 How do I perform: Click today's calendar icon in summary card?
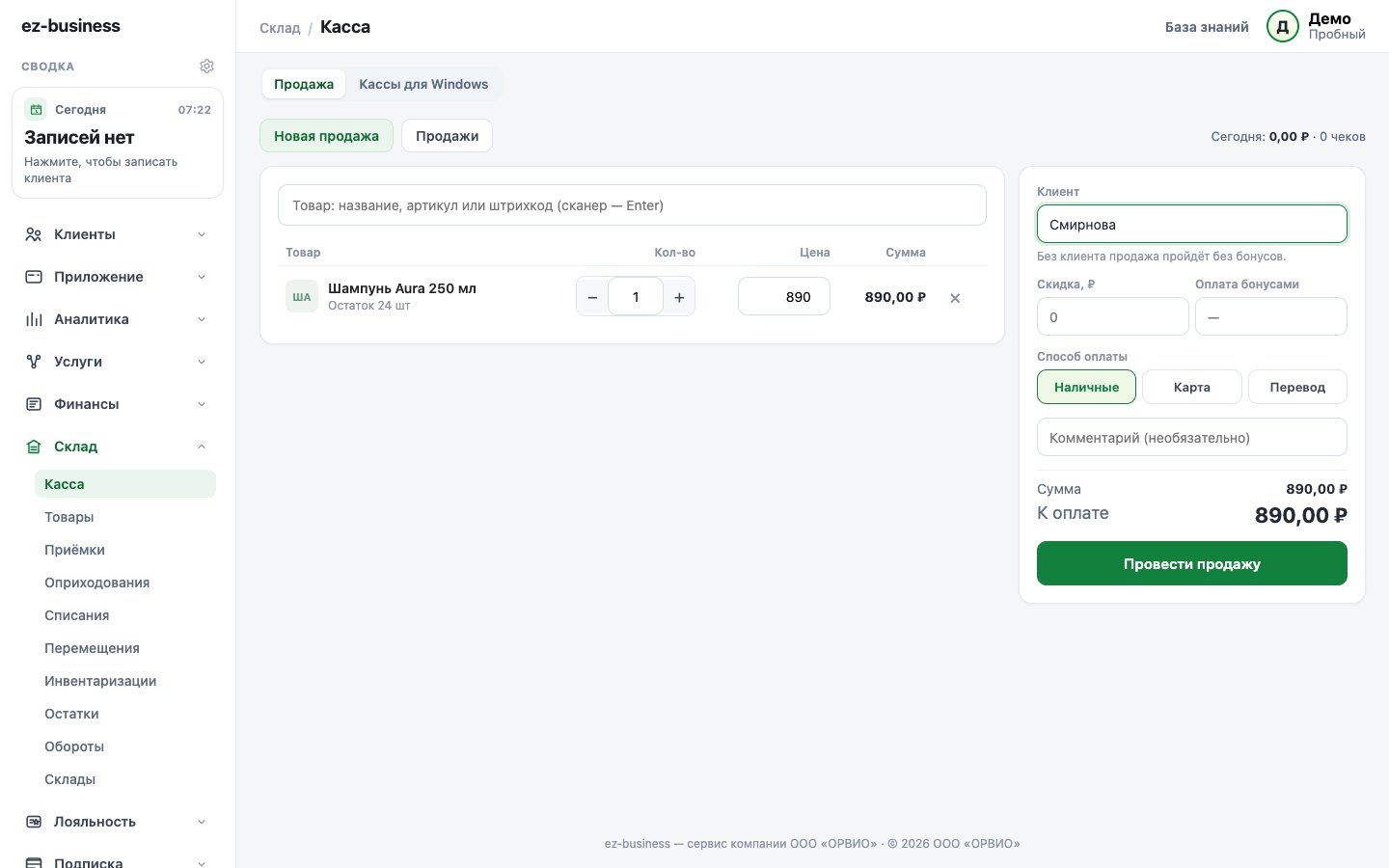[x=36, y=109]
